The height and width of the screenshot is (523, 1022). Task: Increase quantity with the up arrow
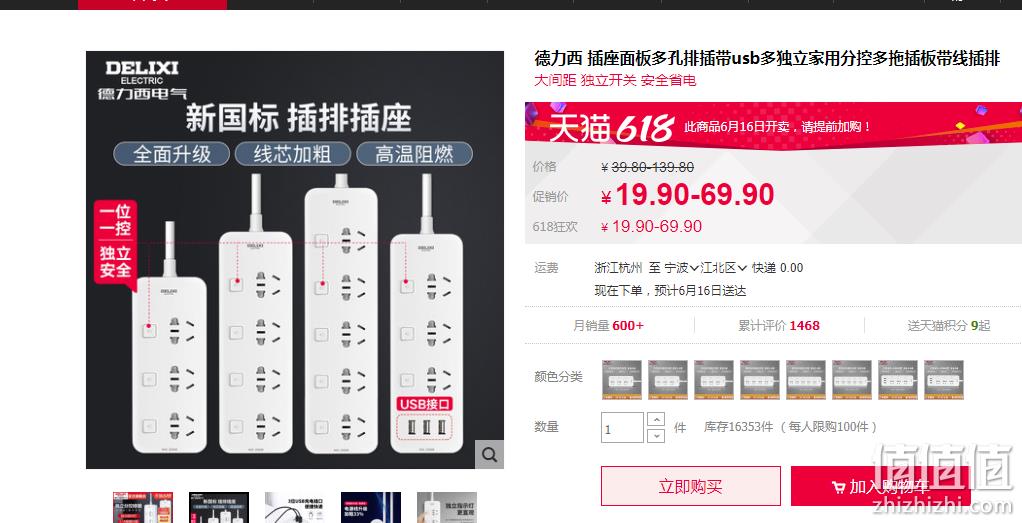(x=656, y=419)
